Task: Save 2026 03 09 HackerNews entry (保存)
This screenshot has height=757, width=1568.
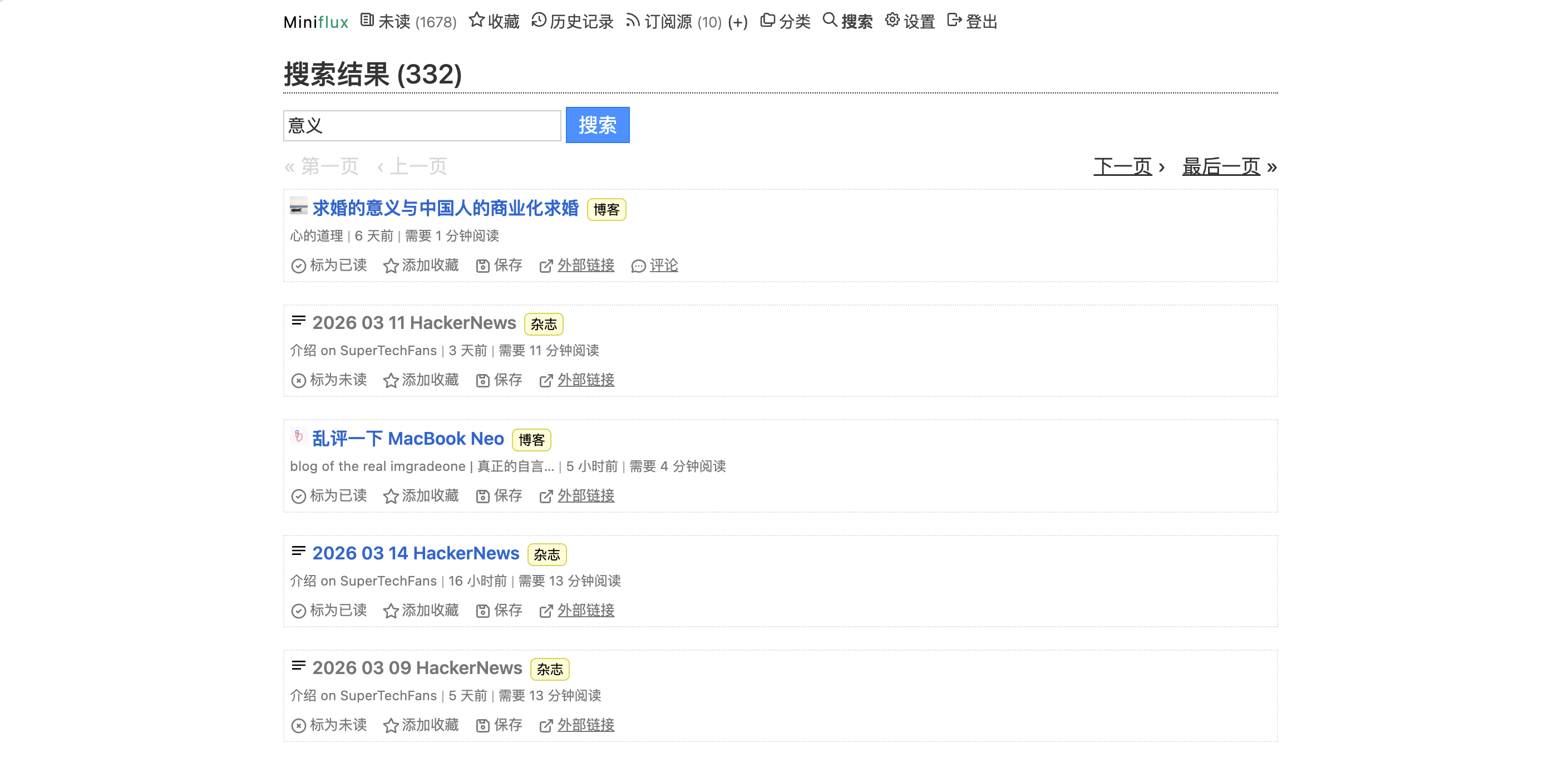Action: coord(499,725)
